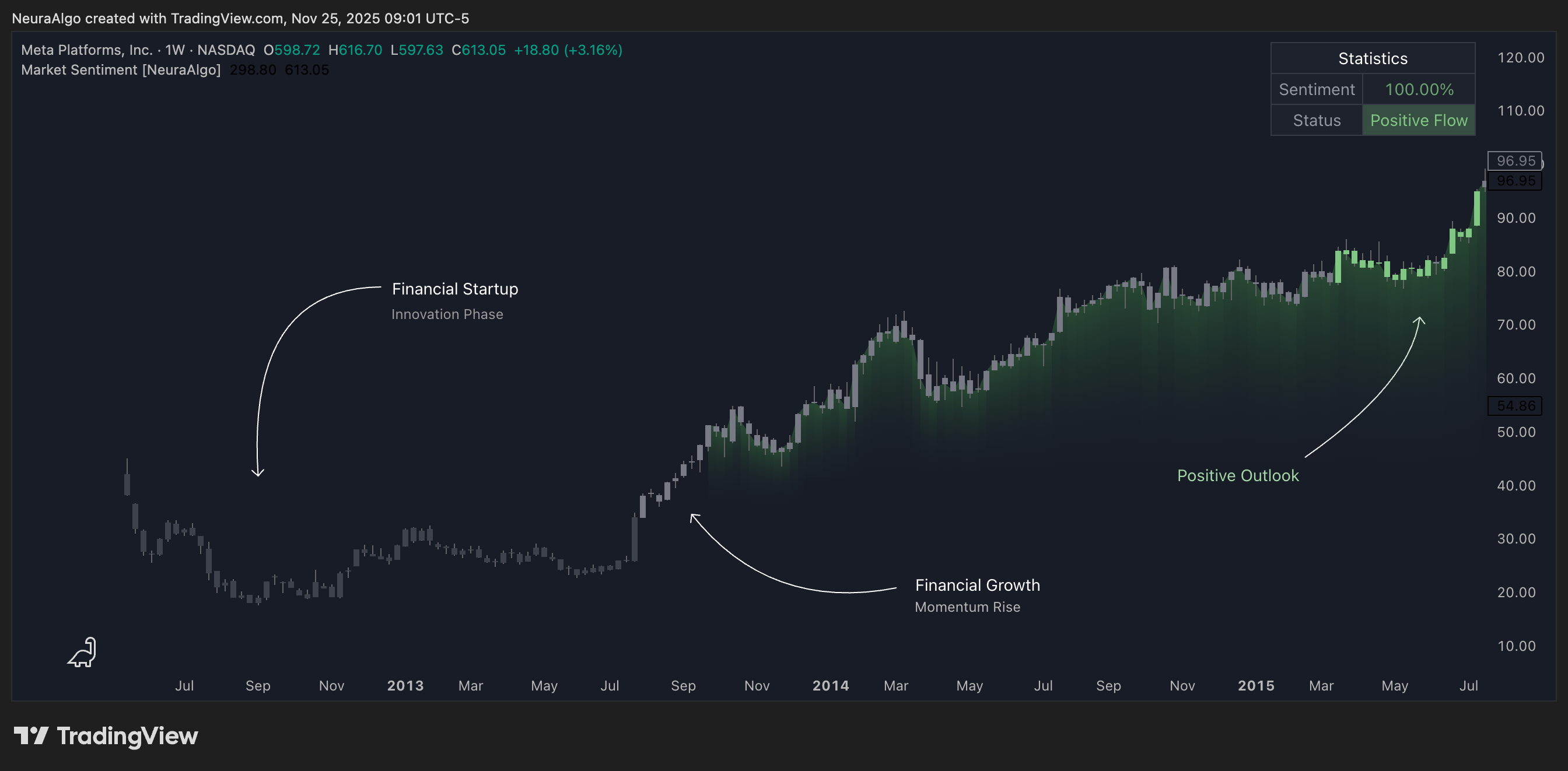
Task: Click the 2013 year label on time axis
Action: [405, 686]
